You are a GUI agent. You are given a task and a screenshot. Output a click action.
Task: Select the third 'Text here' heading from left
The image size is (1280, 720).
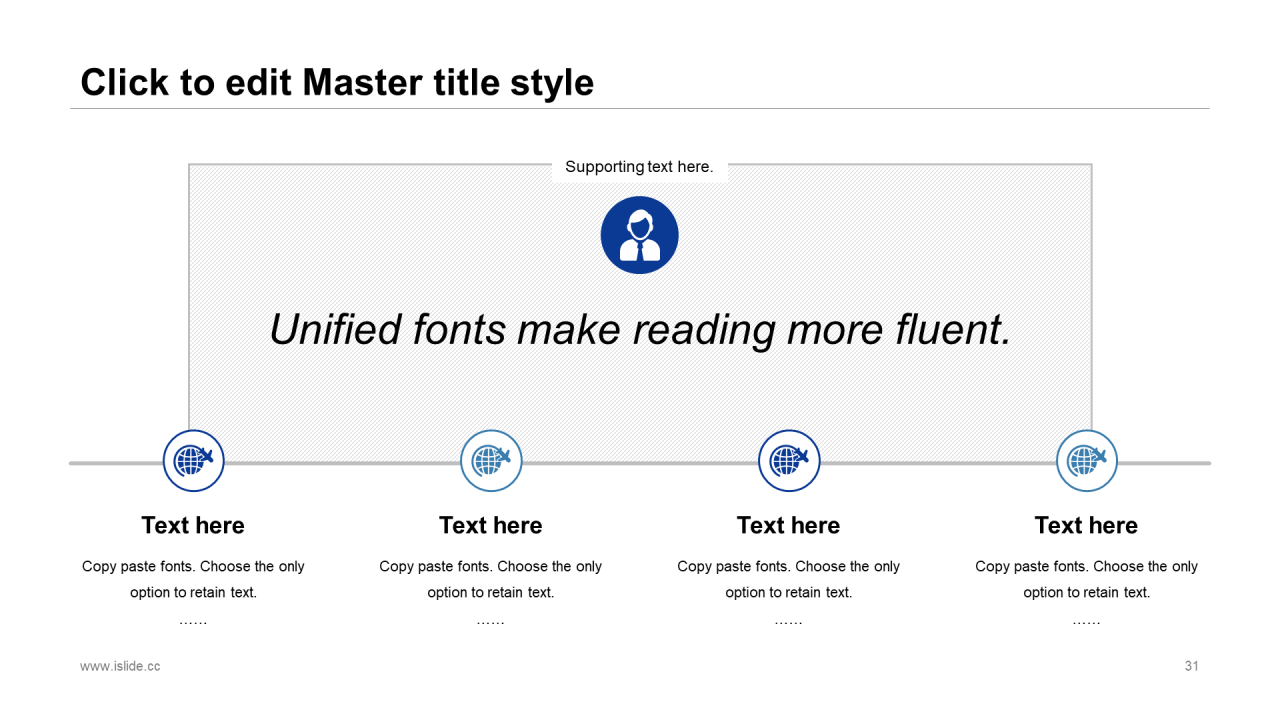[789, 525]
